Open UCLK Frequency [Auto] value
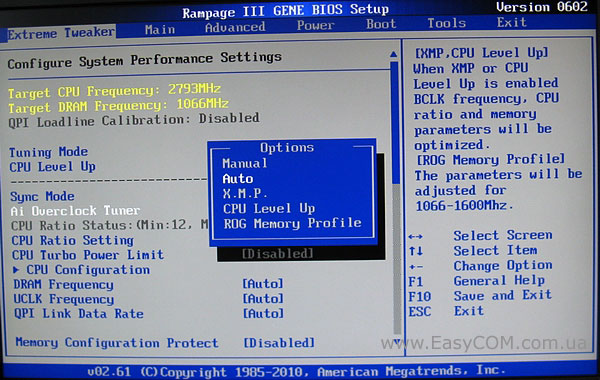The image size is (600, 380). coord(263,298)
